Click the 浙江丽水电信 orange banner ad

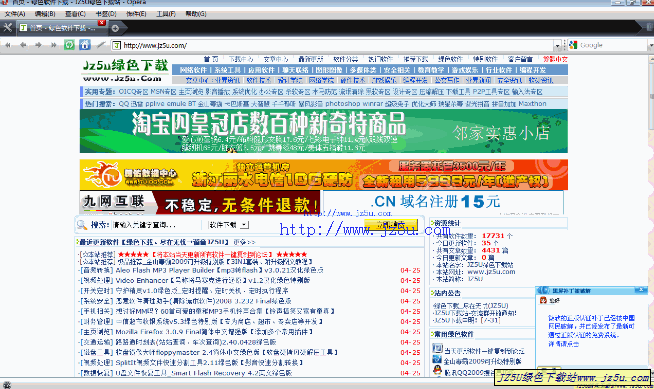pos(324,175)
